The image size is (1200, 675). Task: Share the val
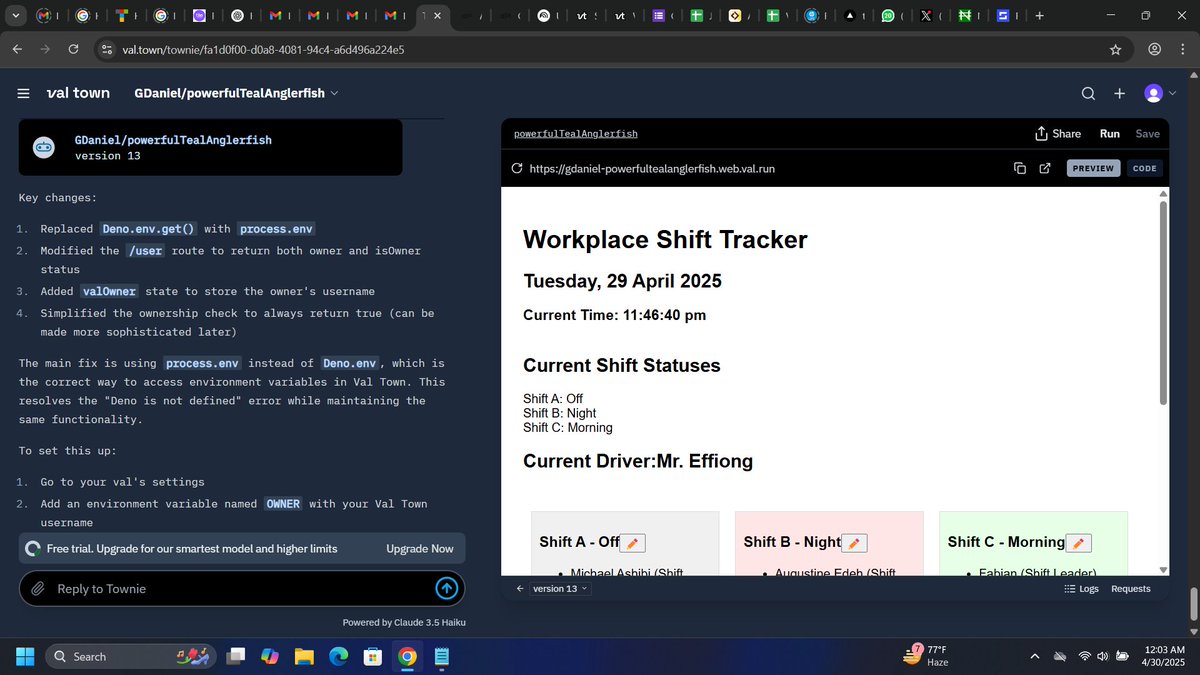(1058, 134)
